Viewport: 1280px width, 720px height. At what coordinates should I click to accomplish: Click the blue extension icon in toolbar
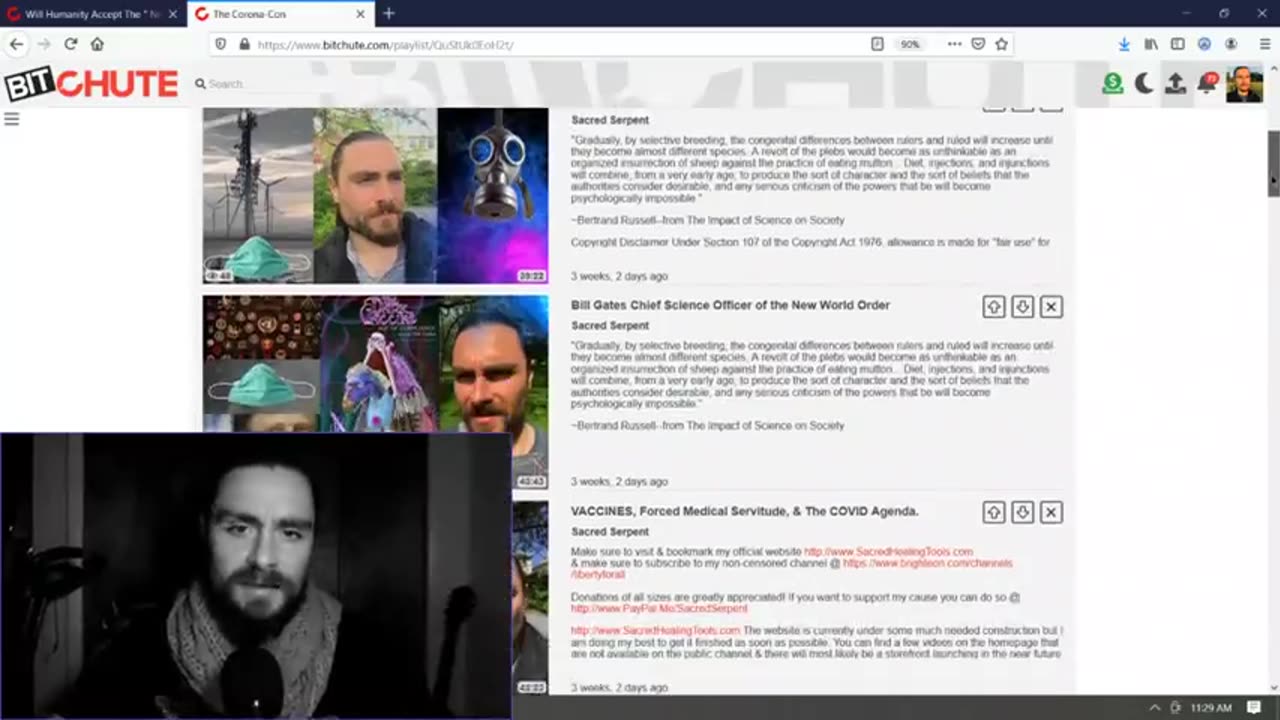pos(1204,44)
